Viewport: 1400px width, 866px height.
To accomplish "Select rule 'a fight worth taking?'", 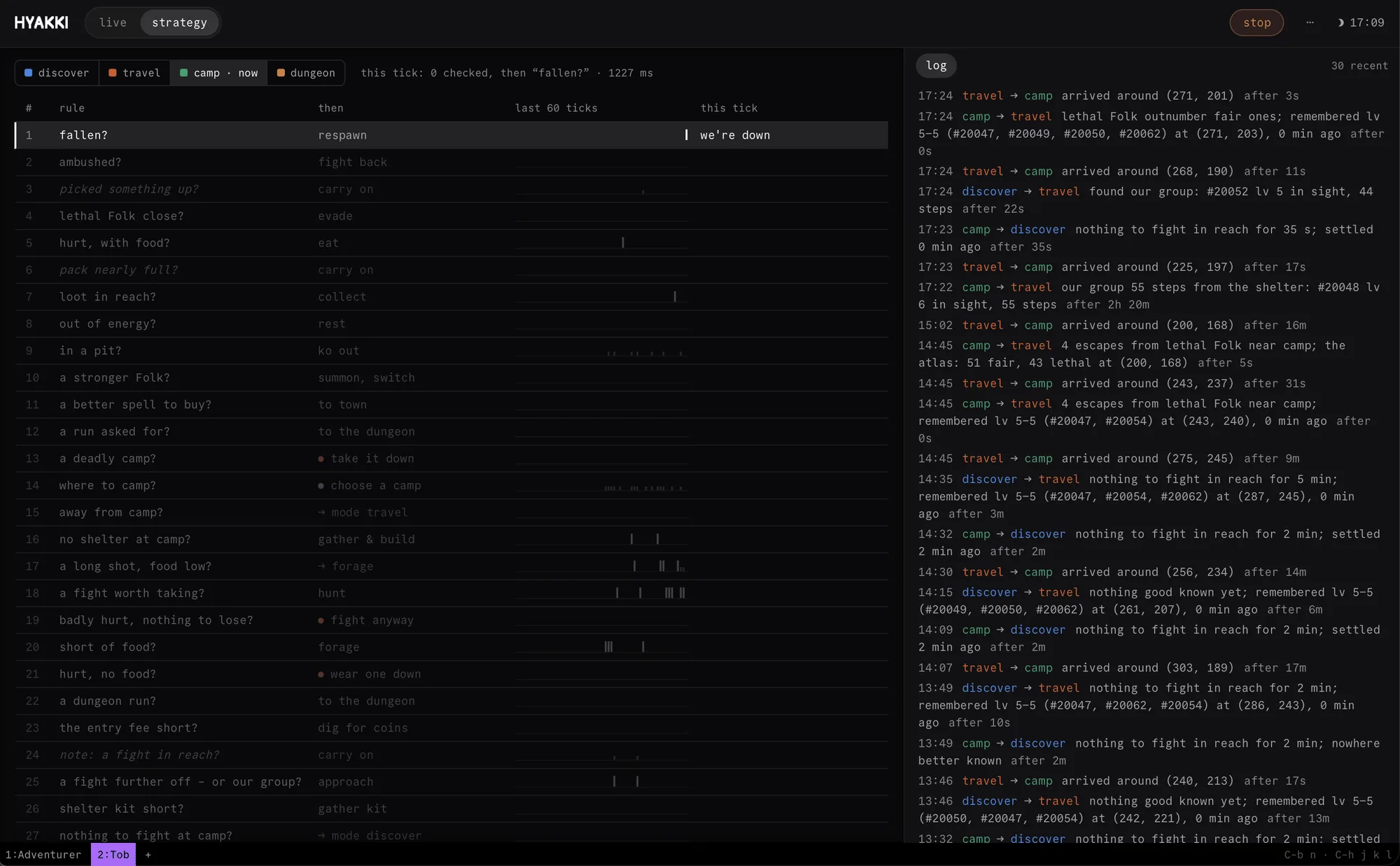I will click(x=451, y=594).
